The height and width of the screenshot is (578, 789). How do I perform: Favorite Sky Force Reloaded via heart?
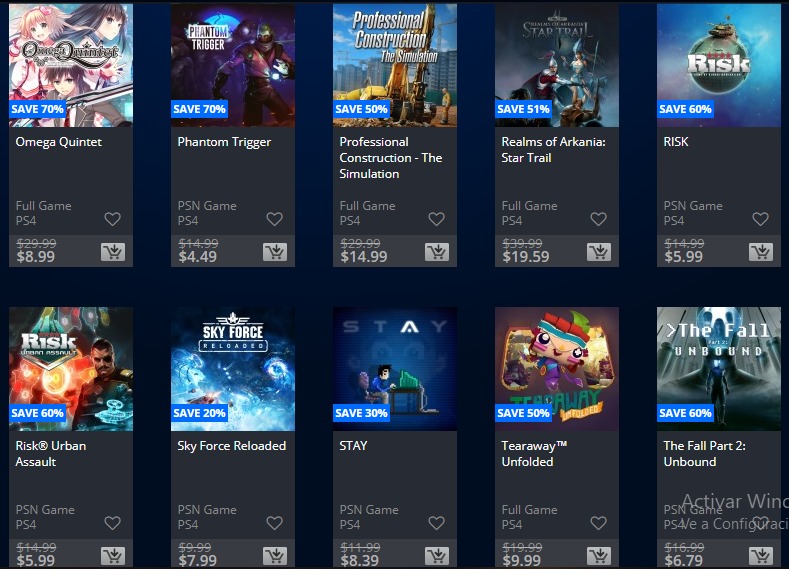click(275, 523)
